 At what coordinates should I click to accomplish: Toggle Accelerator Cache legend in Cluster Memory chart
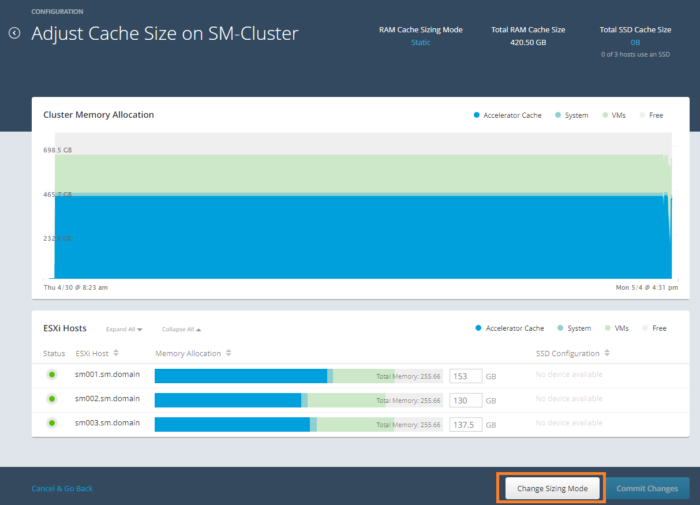coord(508,115)
